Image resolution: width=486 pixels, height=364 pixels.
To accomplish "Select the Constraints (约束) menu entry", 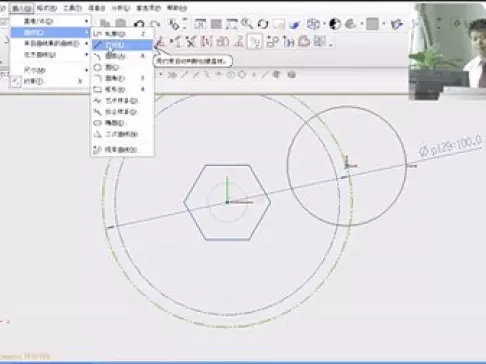I will pyautogui.click(x=33, y=81).
